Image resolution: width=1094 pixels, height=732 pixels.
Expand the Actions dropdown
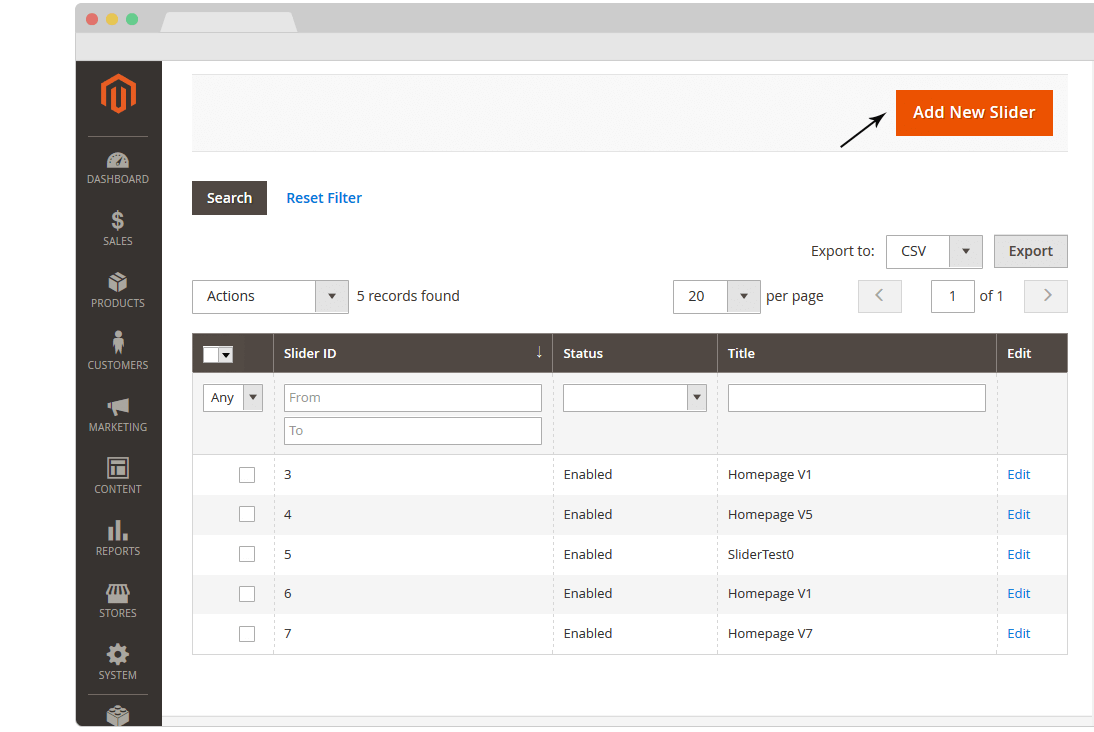[x=270, y=297]
